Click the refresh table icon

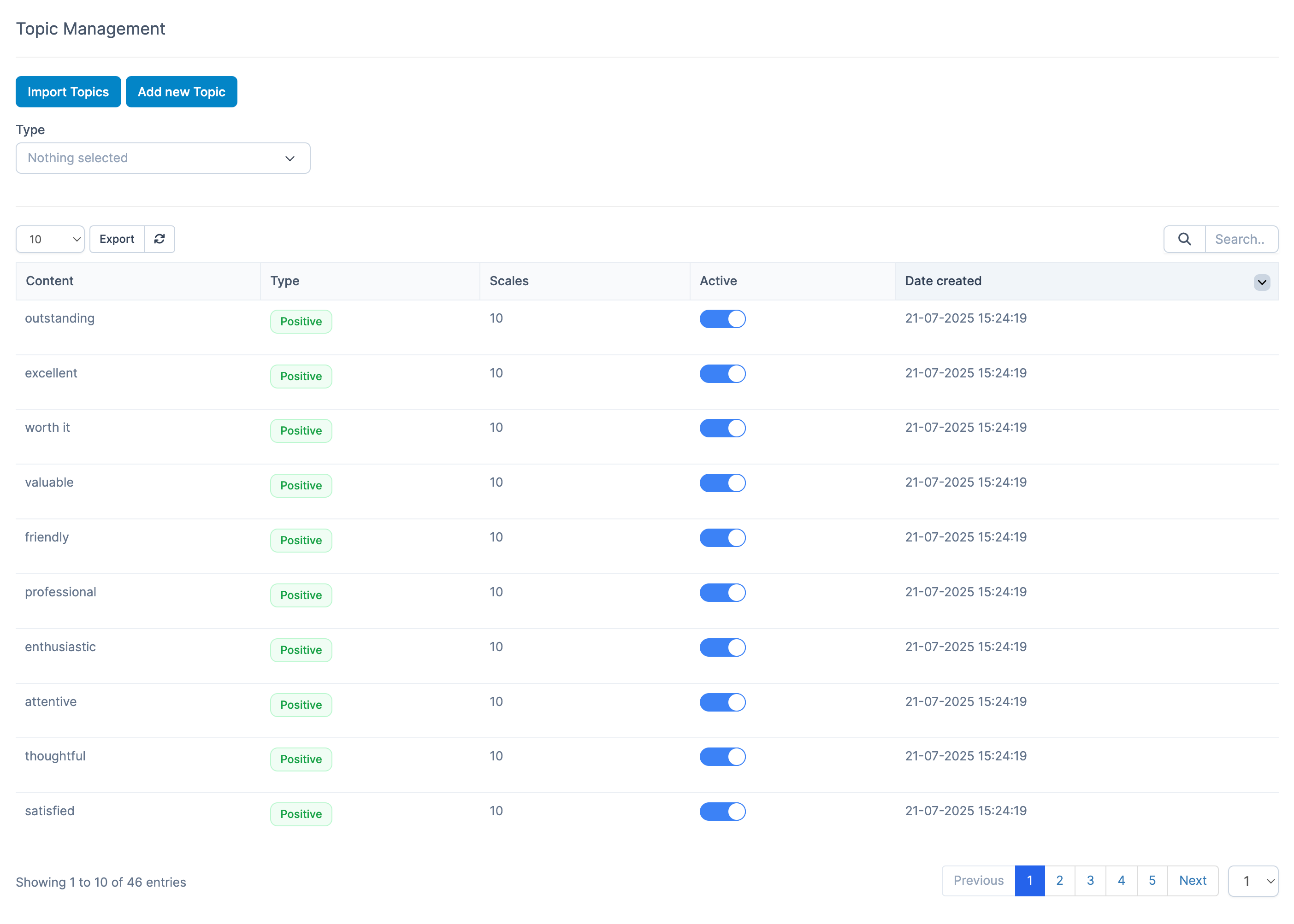[x=160, y=239]
